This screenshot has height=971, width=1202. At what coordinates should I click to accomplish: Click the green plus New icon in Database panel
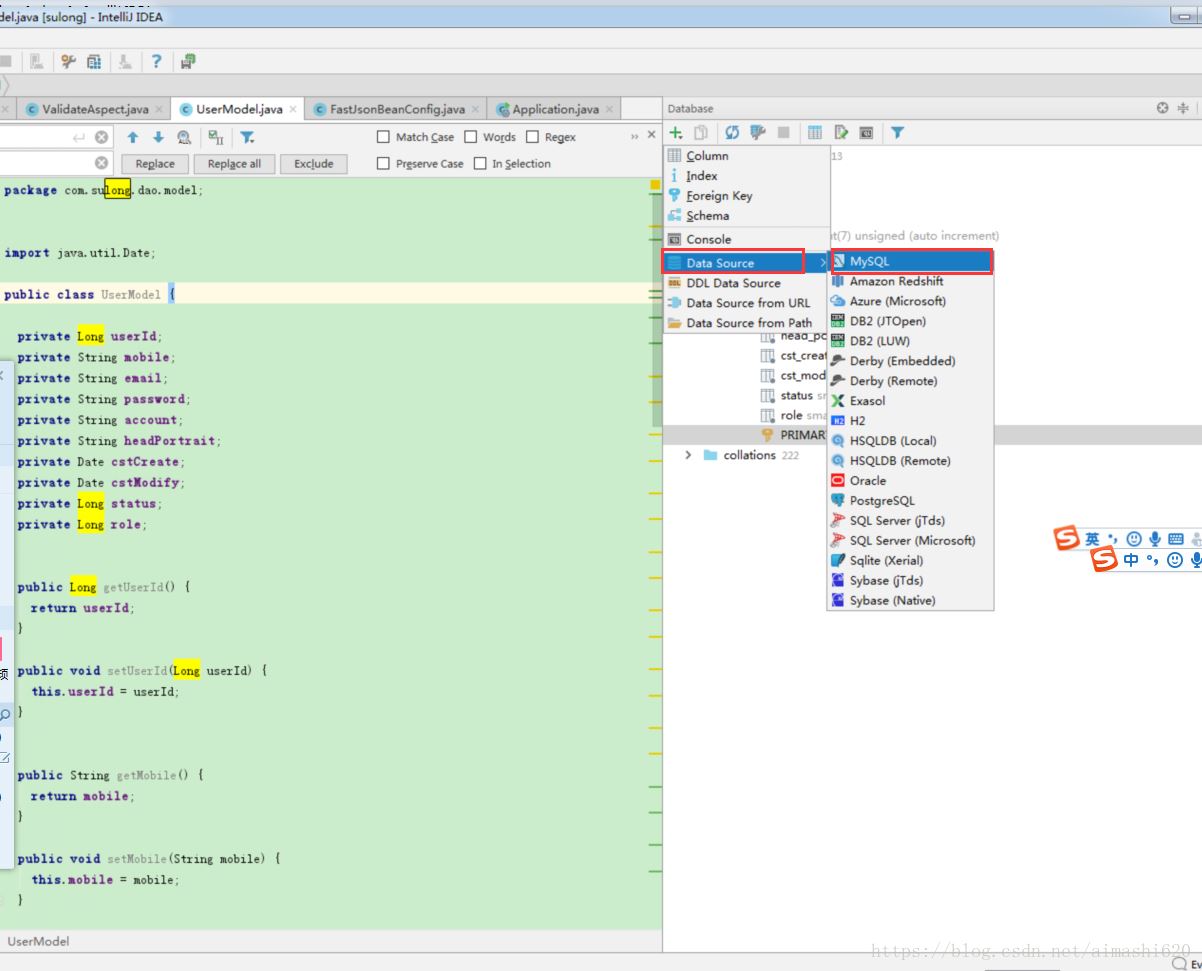(x=676, y=132)
